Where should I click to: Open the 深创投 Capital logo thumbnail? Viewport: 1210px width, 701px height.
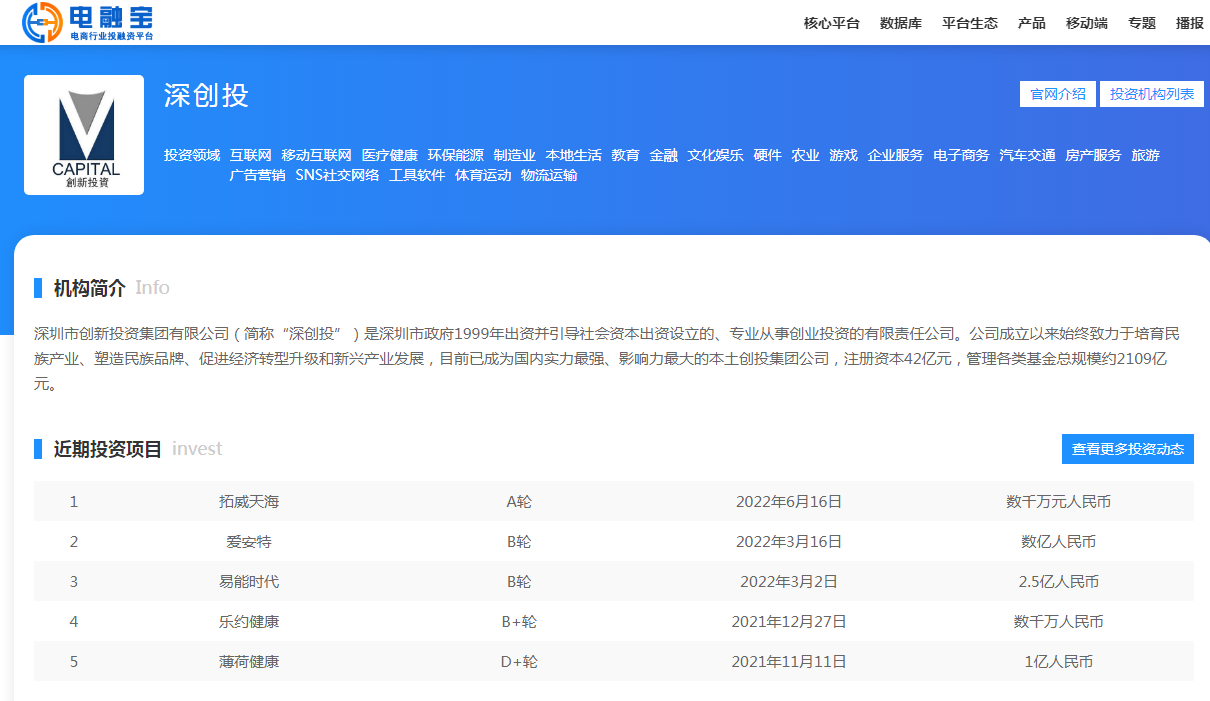(x=84, y=135)
